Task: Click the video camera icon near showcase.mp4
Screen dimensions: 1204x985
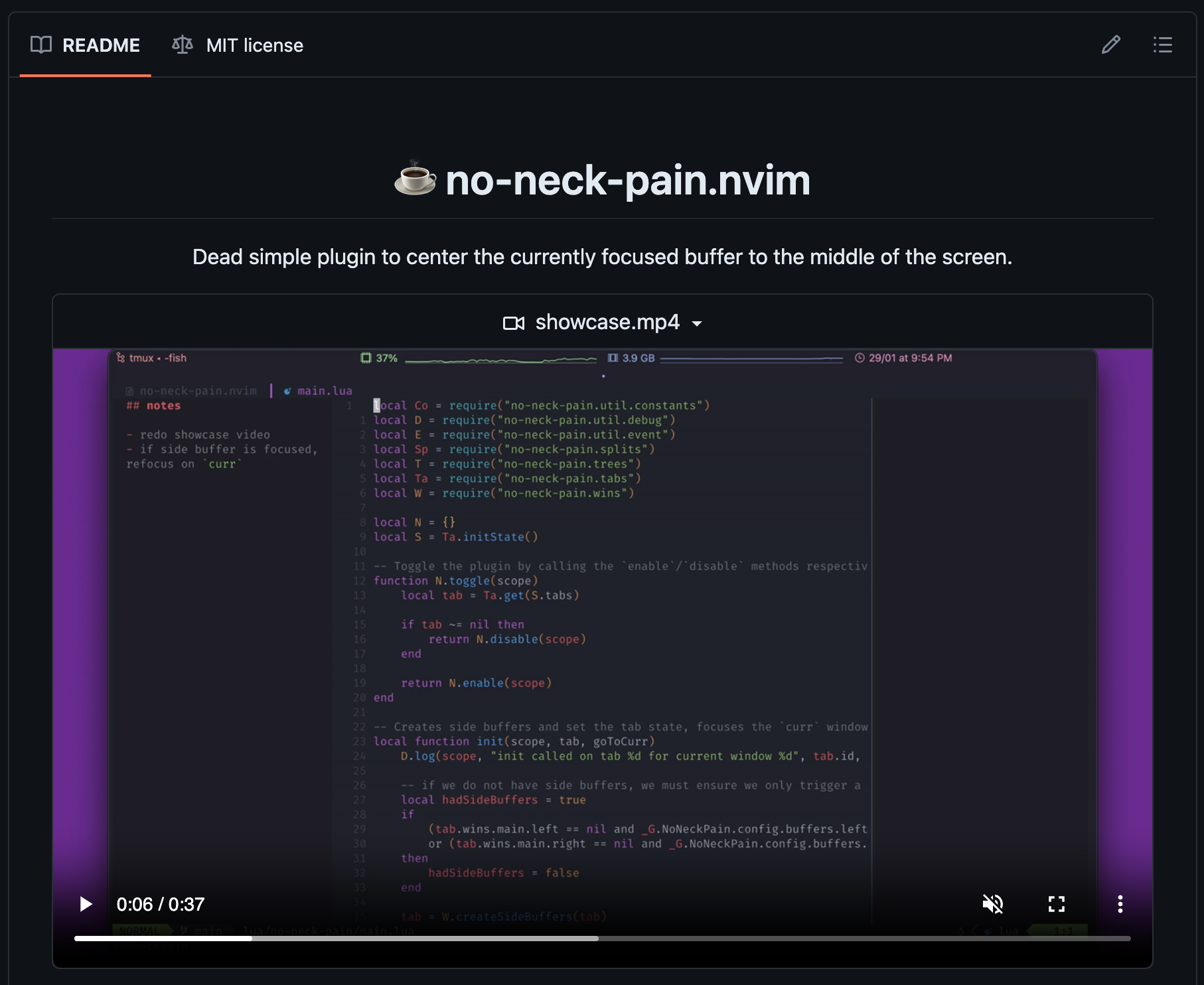Action: pos(513,323)
